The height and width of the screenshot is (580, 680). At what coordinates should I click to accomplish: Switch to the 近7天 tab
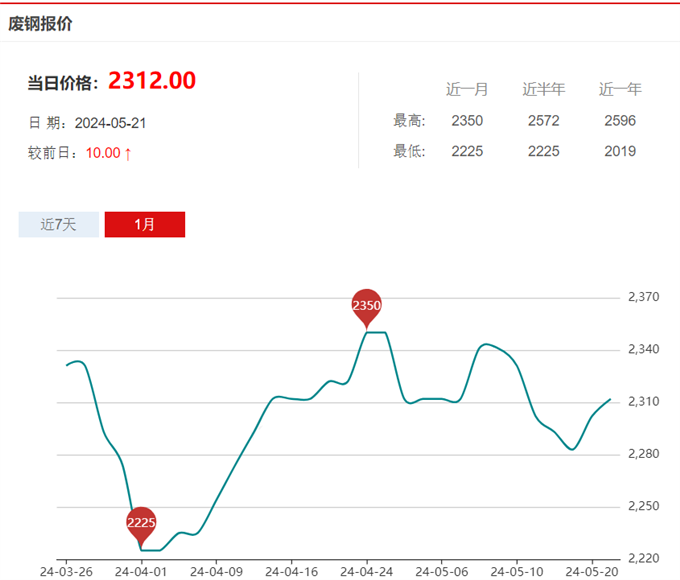pyautogui.click(x=58, y=225)
